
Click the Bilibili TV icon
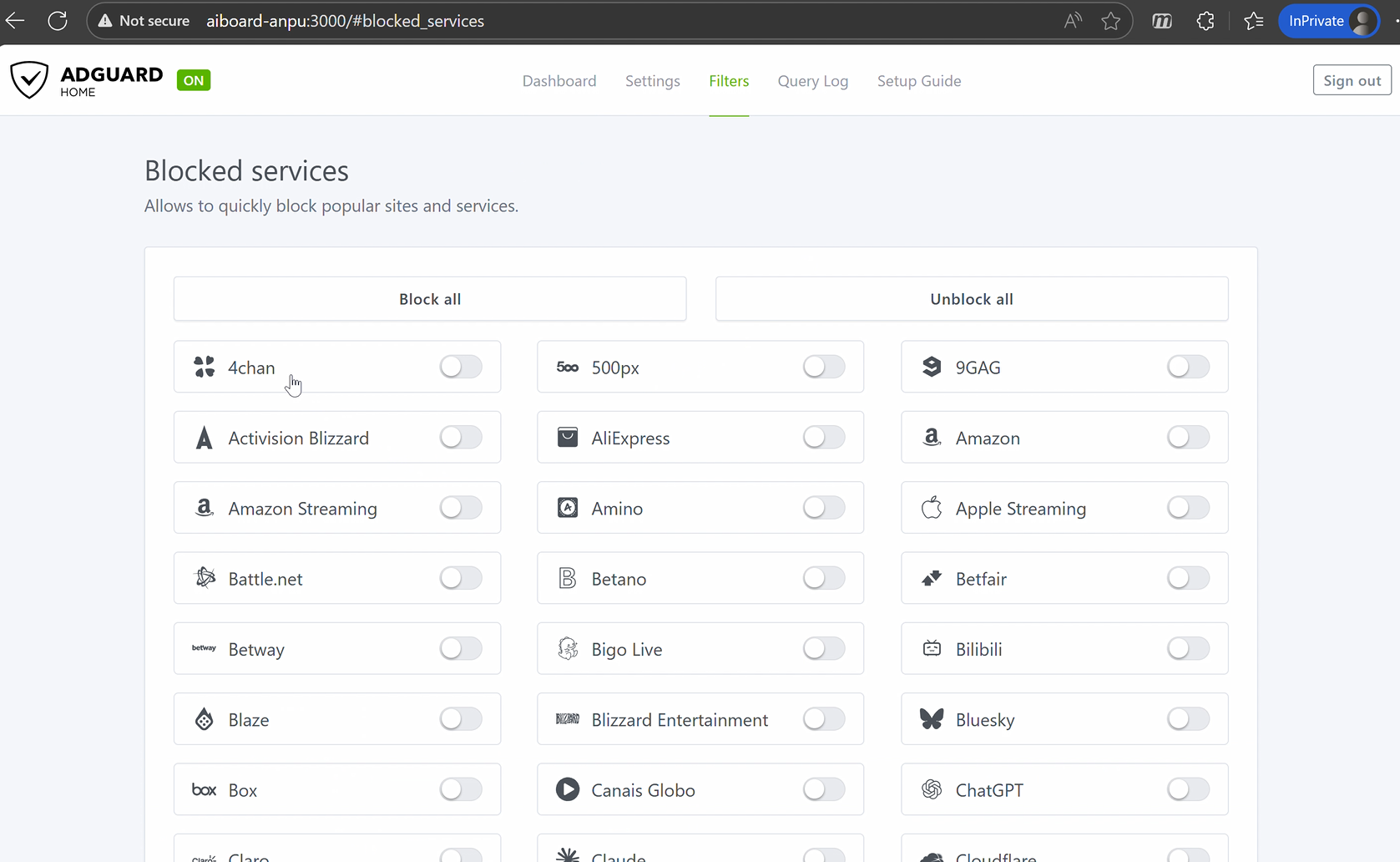[x=932, y=649]
